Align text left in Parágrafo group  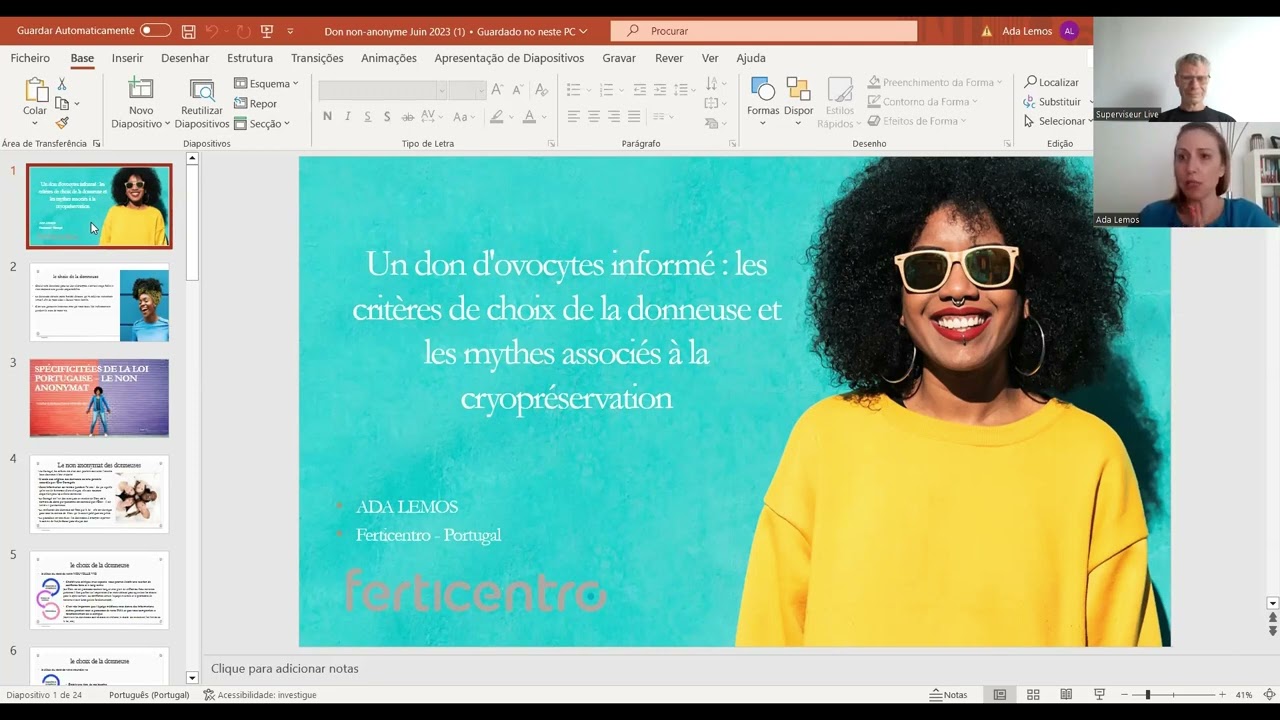[x=574, y=117]
